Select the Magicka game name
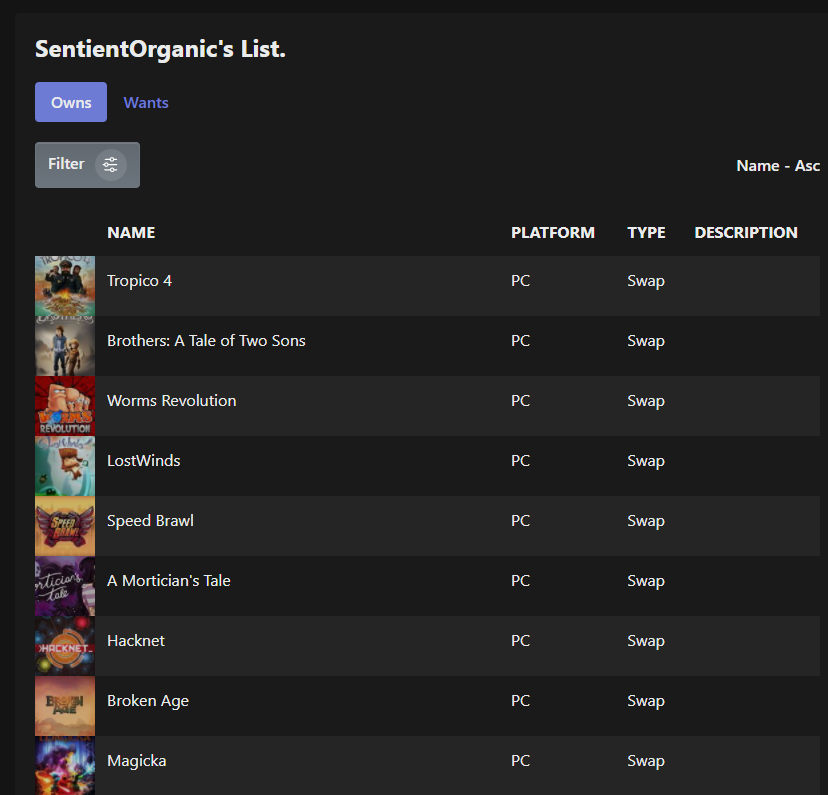 137,761
